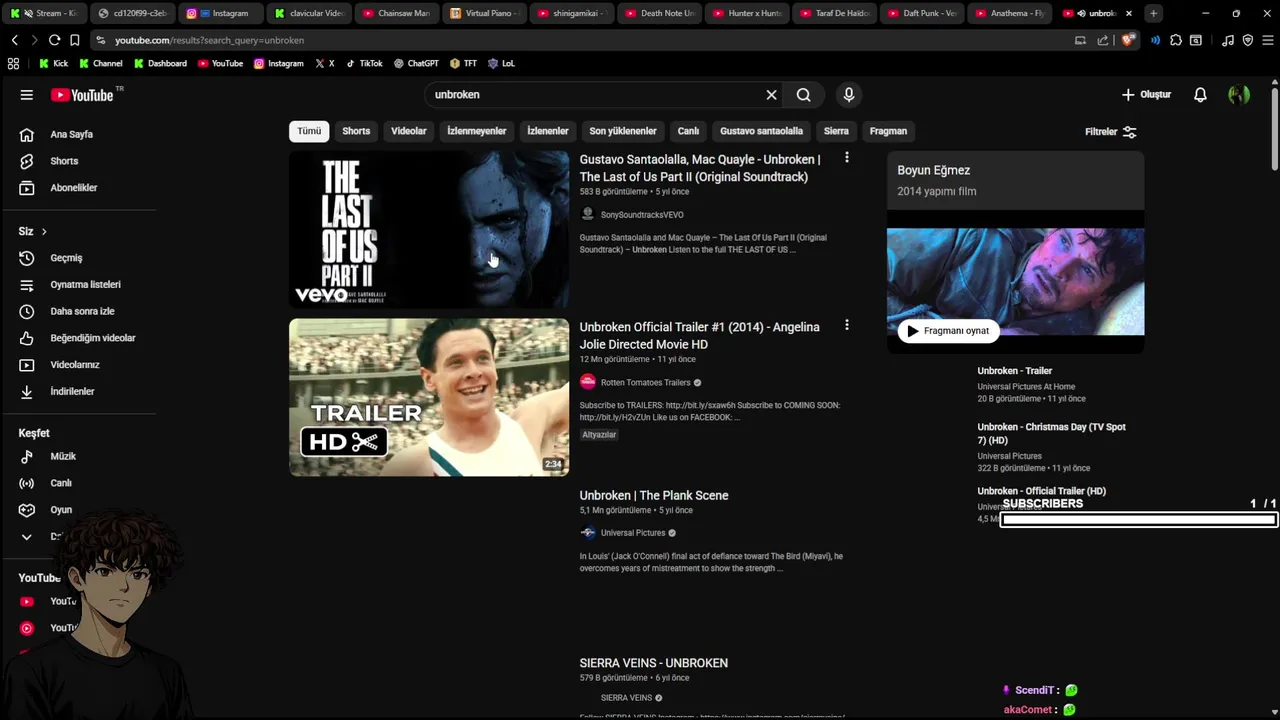Screen dimensions: 1280x720
Task: Click the Altyazılar subtitles badge
Action: coord(599,435)
